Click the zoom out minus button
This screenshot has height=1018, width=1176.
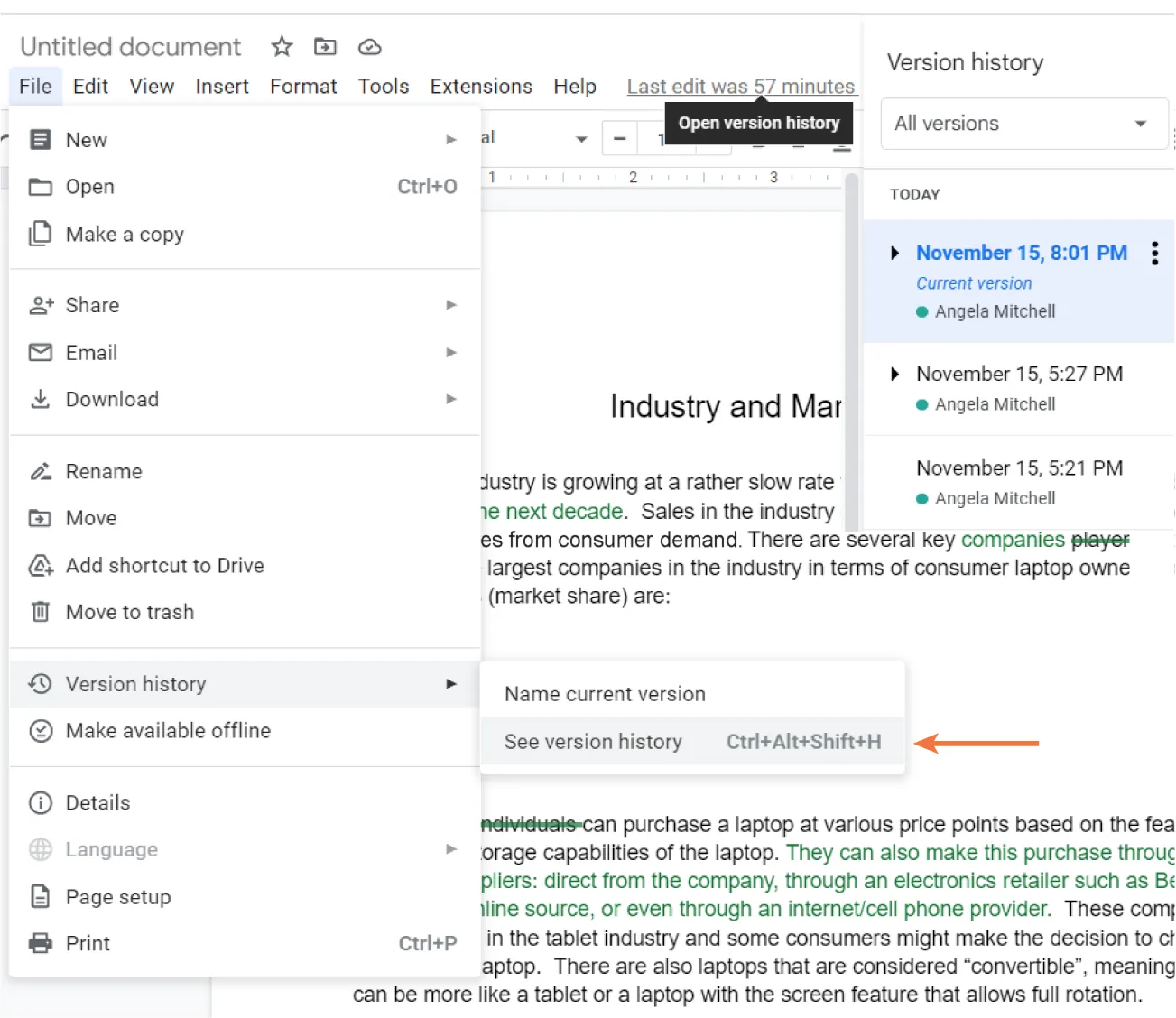click(x=619, y=139)
